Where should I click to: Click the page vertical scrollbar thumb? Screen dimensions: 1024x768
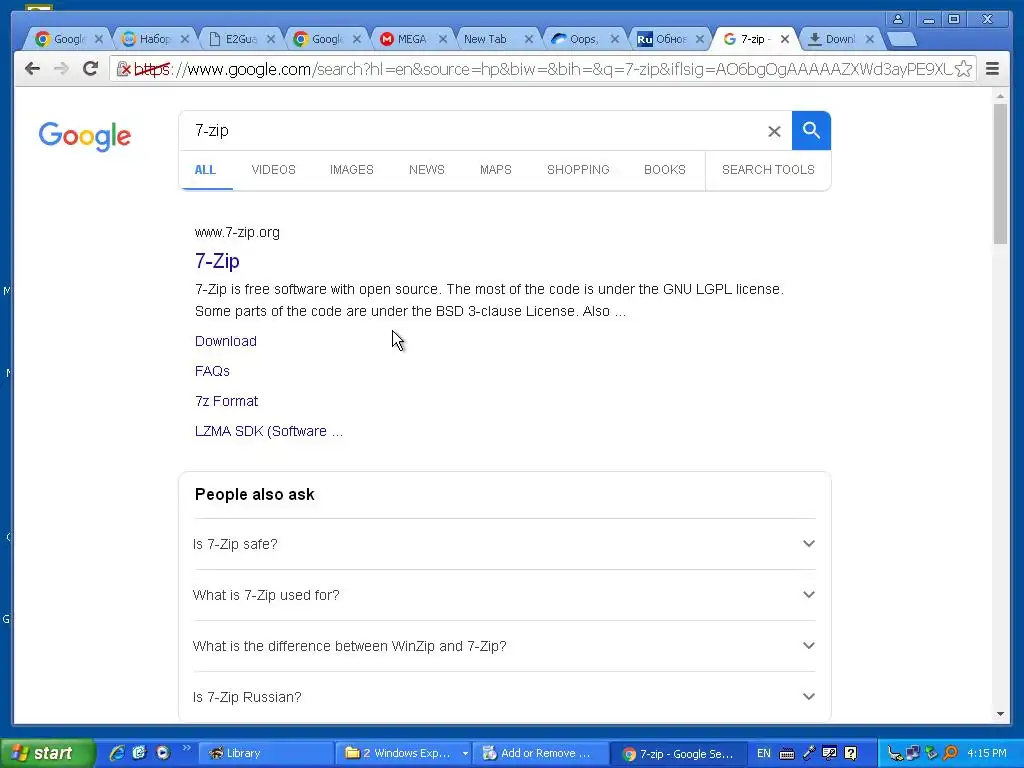pos(1000,173)
